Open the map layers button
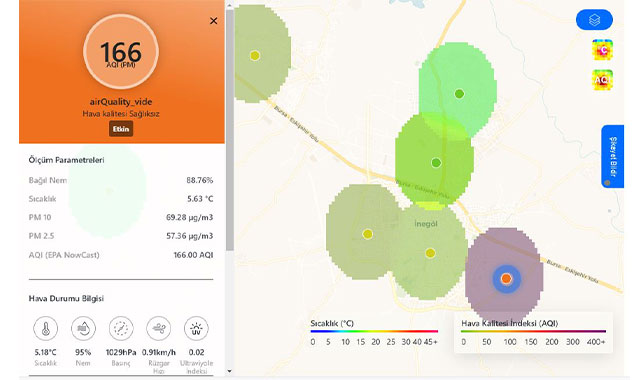This screenshot has height=380, width=641. coord(594,20)
